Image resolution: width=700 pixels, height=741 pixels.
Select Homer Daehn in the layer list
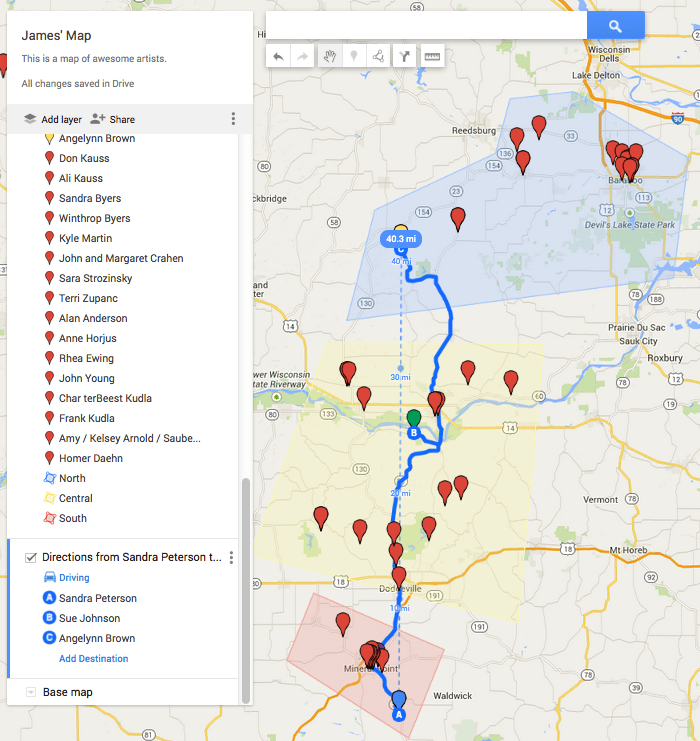click(x=91, y=458)
